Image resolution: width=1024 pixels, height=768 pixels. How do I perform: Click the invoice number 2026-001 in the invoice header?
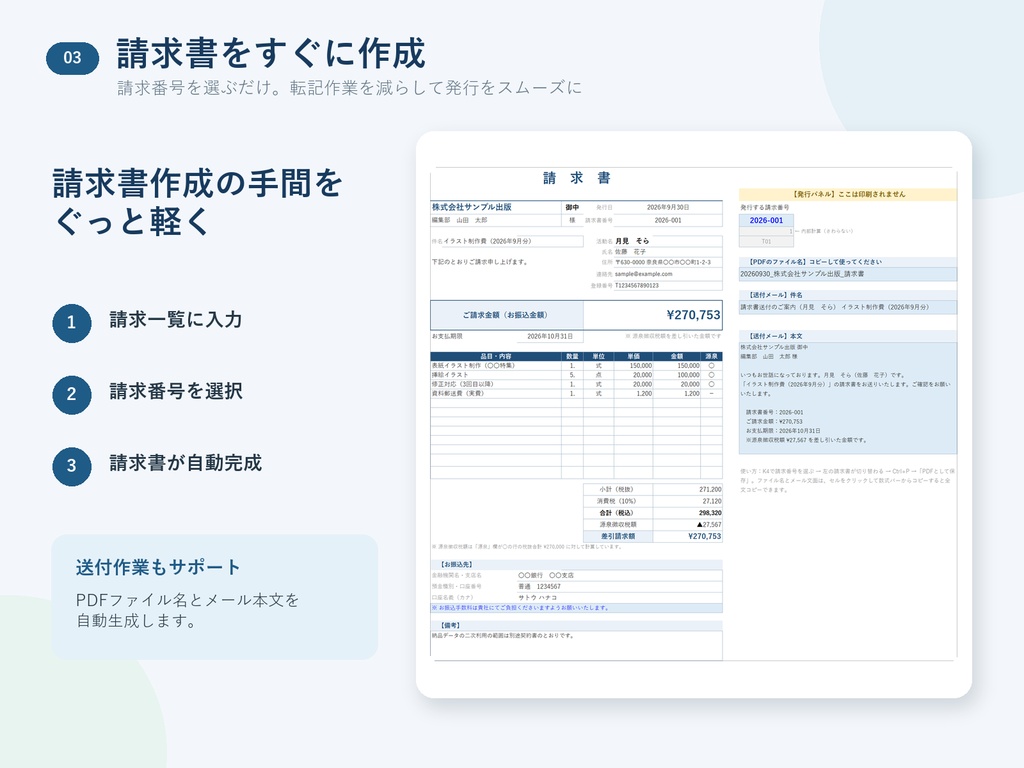click(x=667, y=220)
